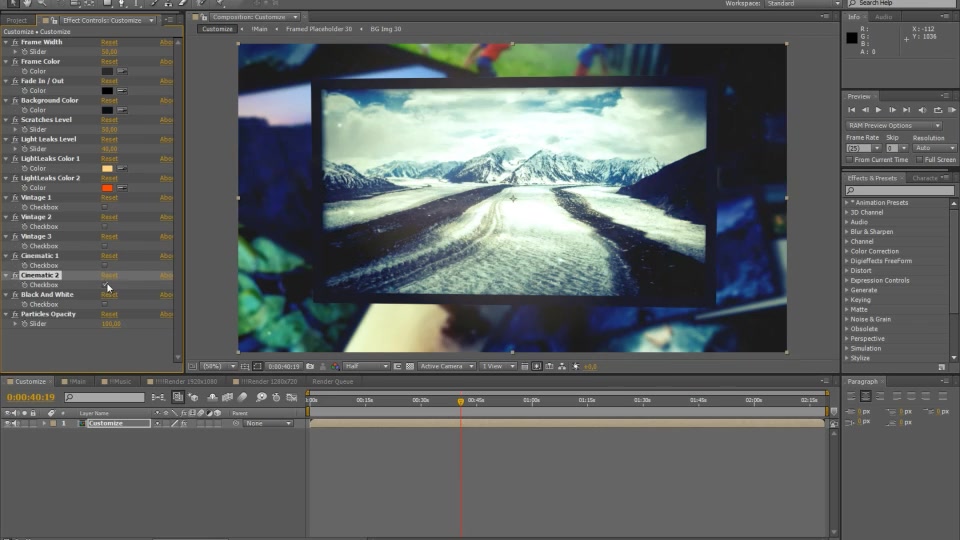Expand the Animation Presets folder
The height and width of the screenshot is (540, 960).
(847, 203)
